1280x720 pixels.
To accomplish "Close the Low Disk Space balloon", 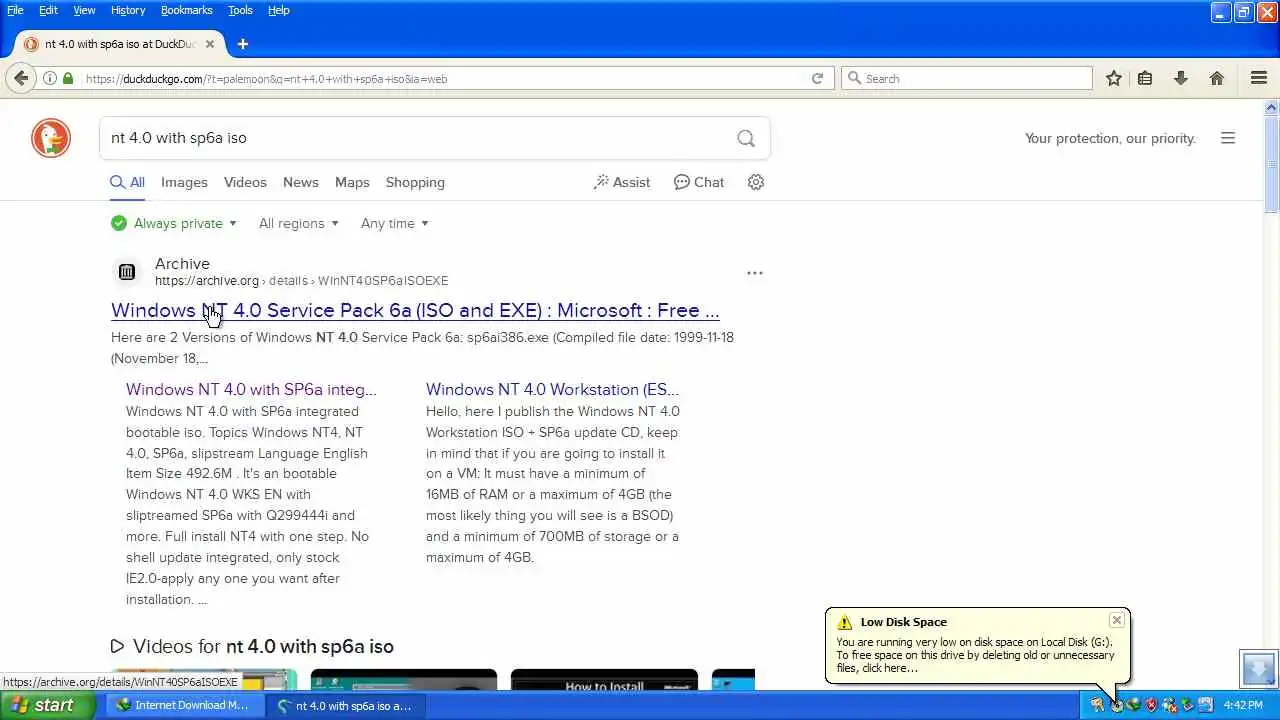I will coord(1117,621).
